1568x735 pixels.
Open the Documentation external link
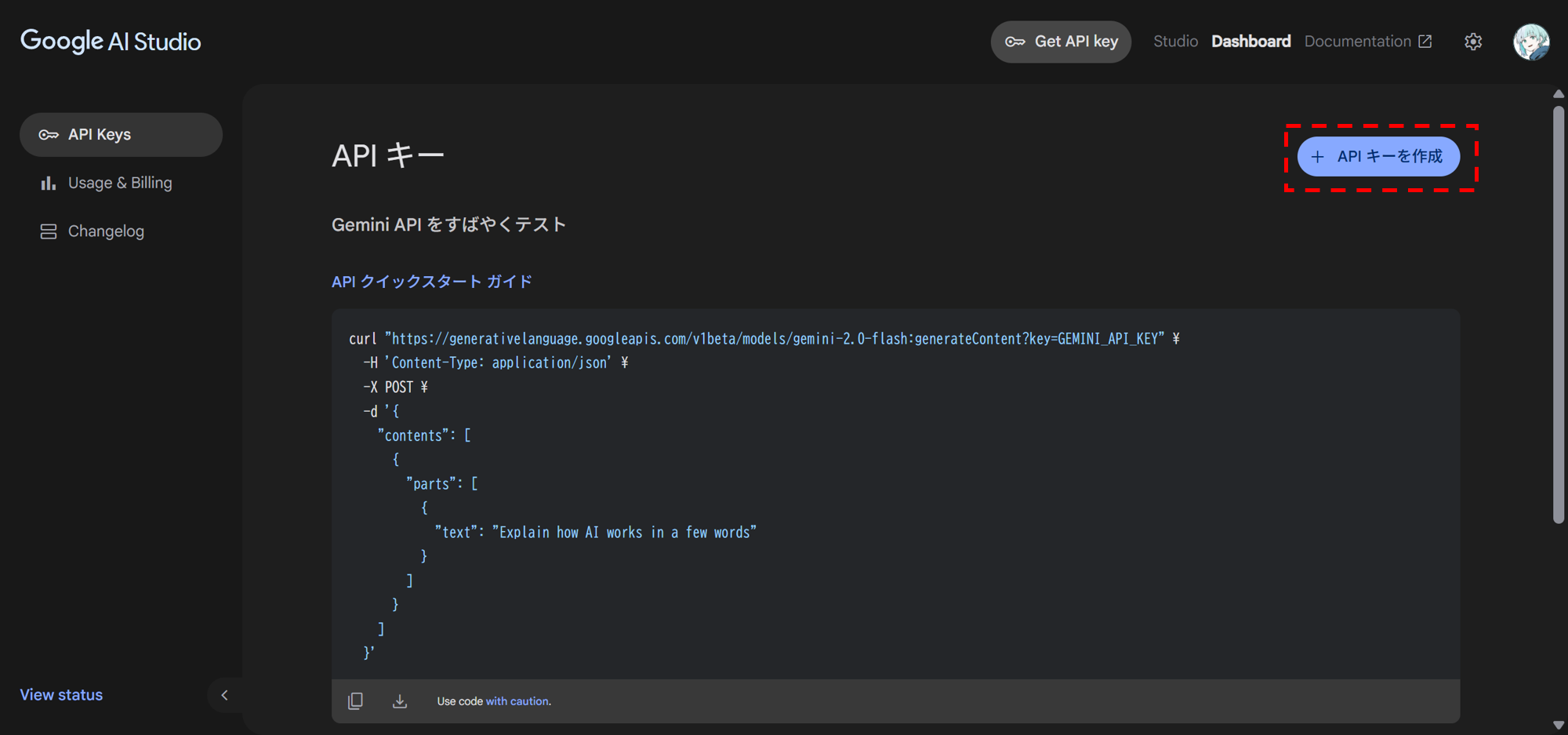pyautogui.click(x=1368, y=42)
